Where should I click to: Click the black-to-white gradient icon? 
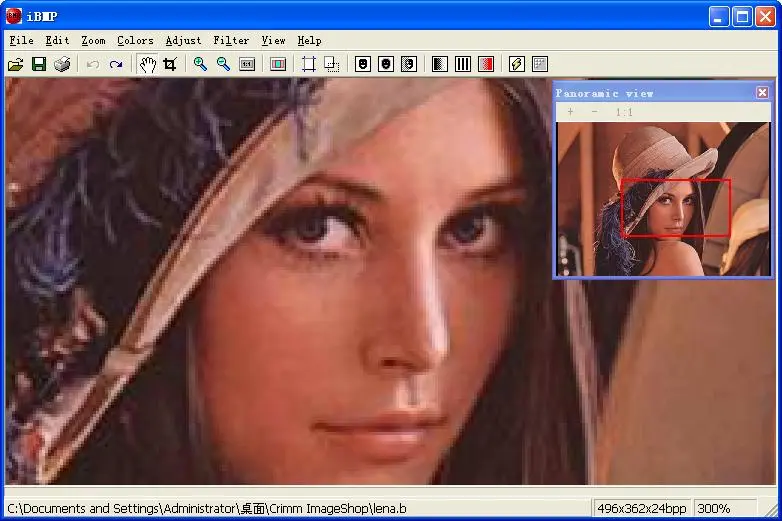439,64
